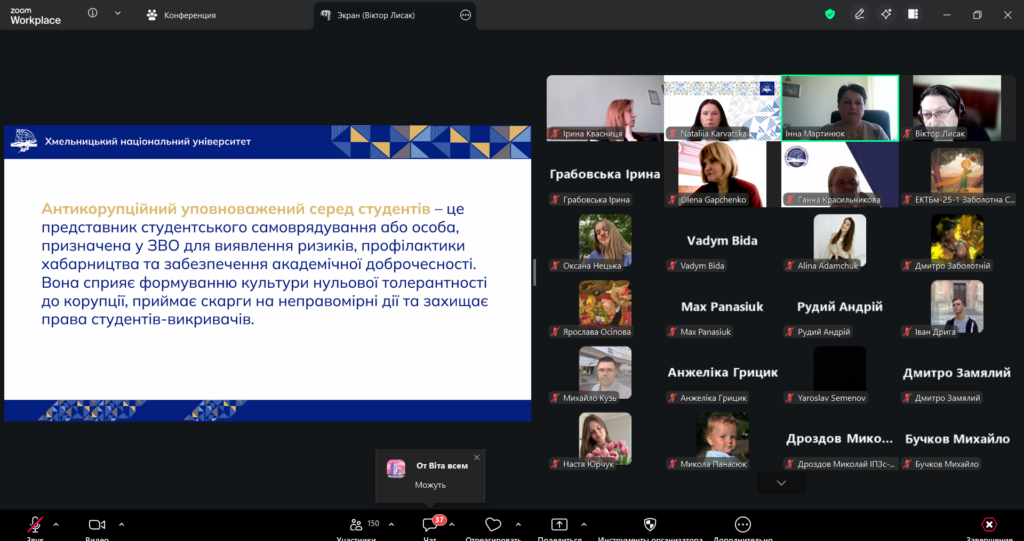
Task: Open the More options ellipsis button
Action: point(742,525)
